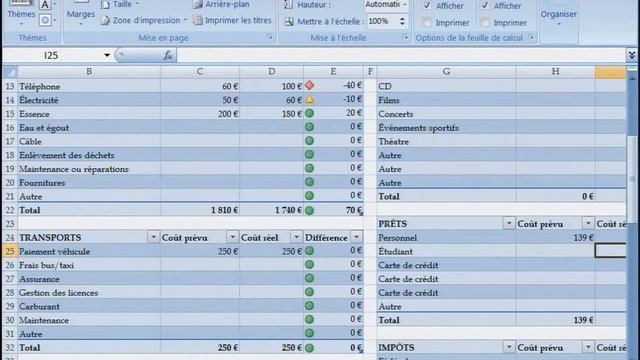Viewport: 640px width, 360px height.
Task: Open Options de la feuille dialog launcher
Action: [x=531, y=37]
